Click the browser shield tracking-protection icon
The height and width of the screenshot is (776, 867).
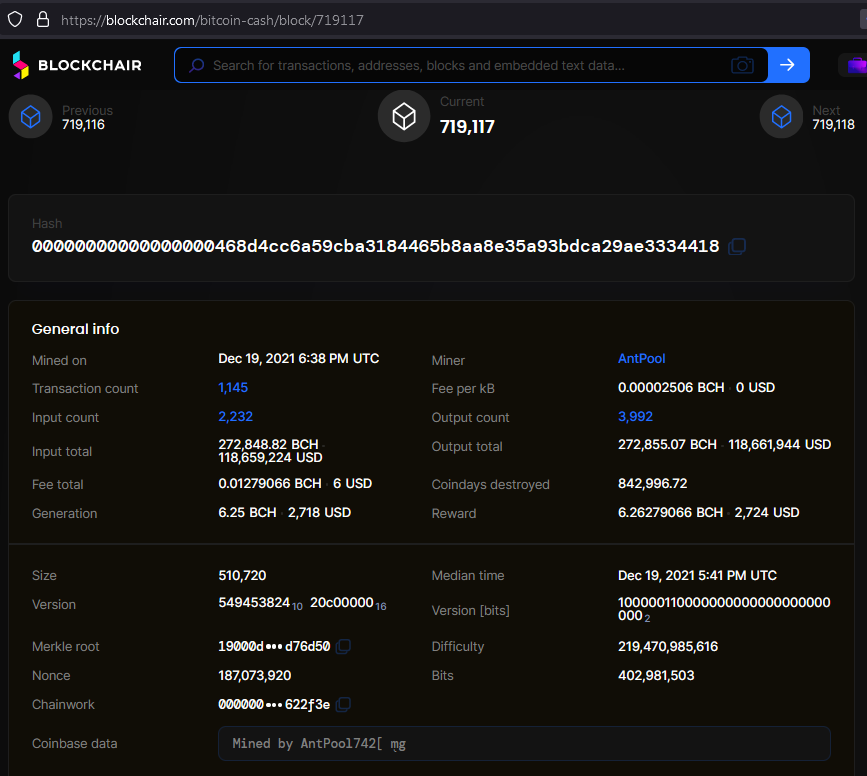[15, 19]
